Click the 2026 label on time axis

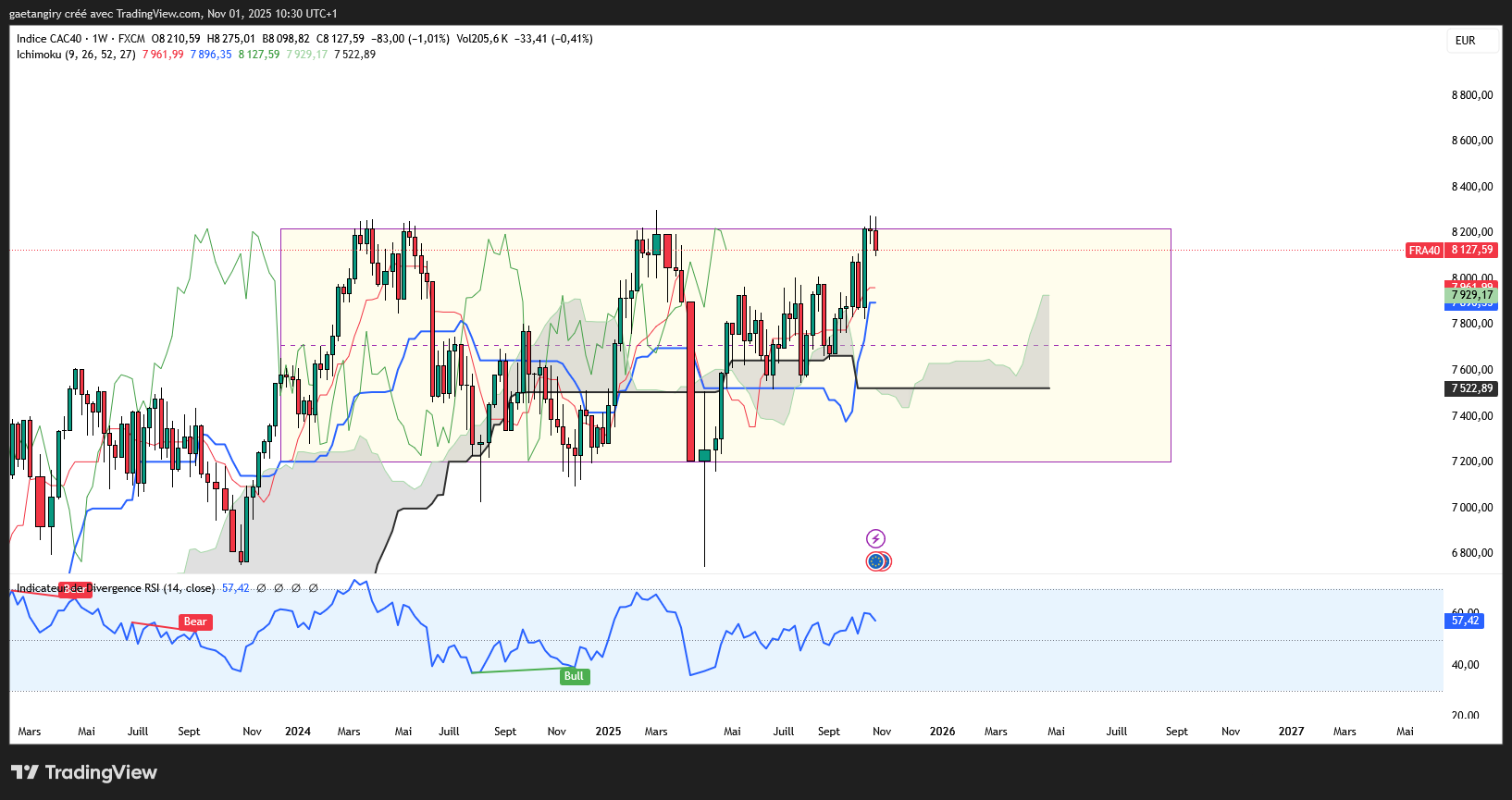point(942,732)
